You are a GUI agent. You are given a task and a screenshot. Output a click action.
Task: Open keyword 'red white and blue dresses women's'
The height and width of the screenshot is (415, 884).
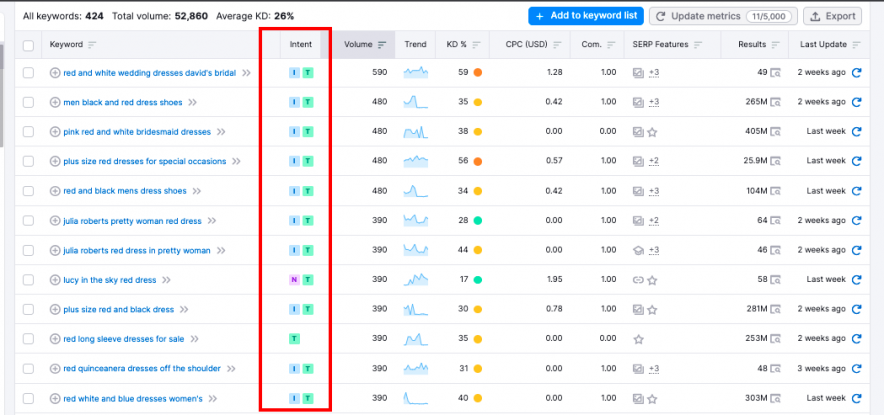pos(133,399)
